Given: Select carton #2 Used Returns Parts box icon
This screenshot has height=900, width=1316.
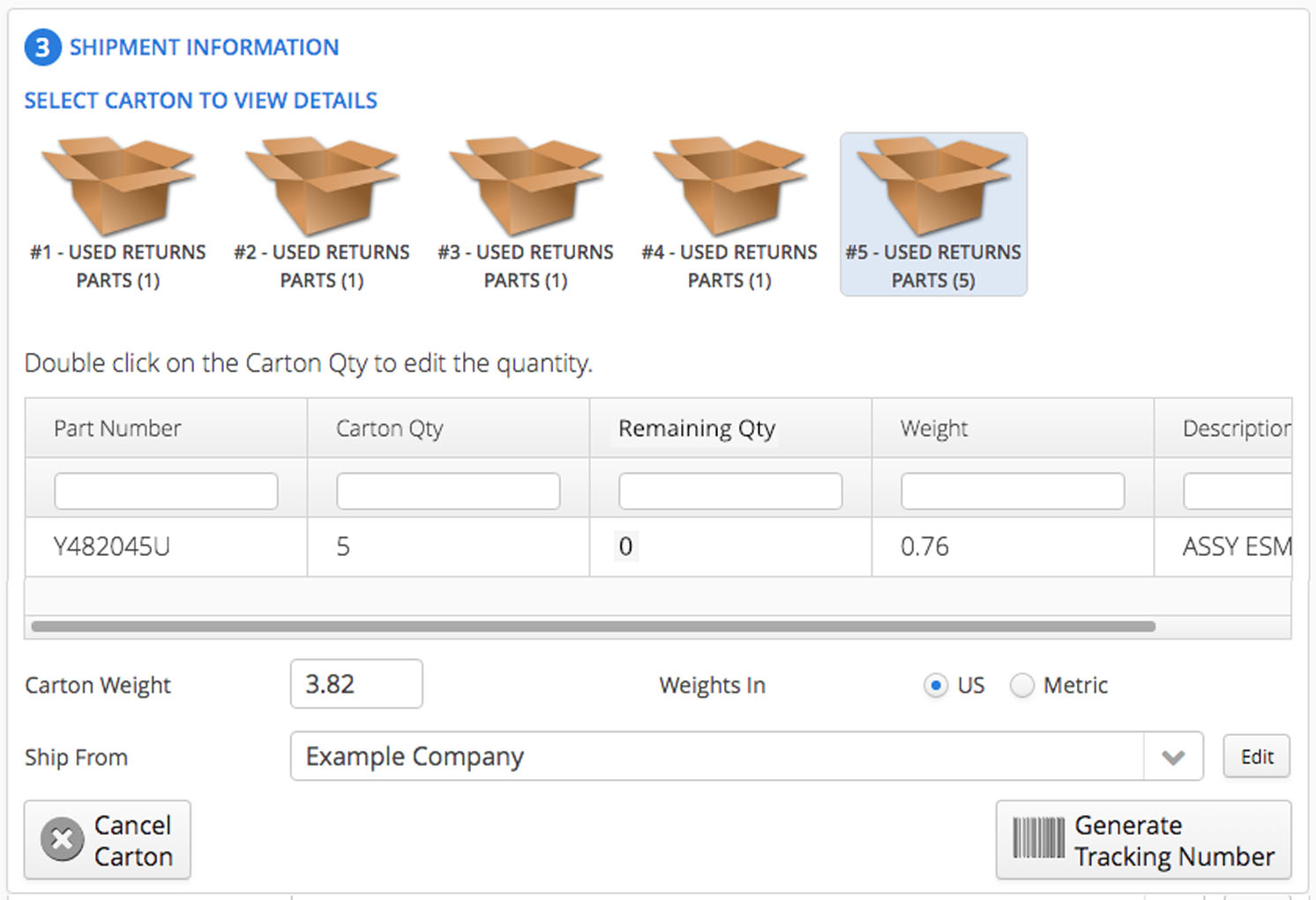Looking at the screenshot, I should (322, 185).
